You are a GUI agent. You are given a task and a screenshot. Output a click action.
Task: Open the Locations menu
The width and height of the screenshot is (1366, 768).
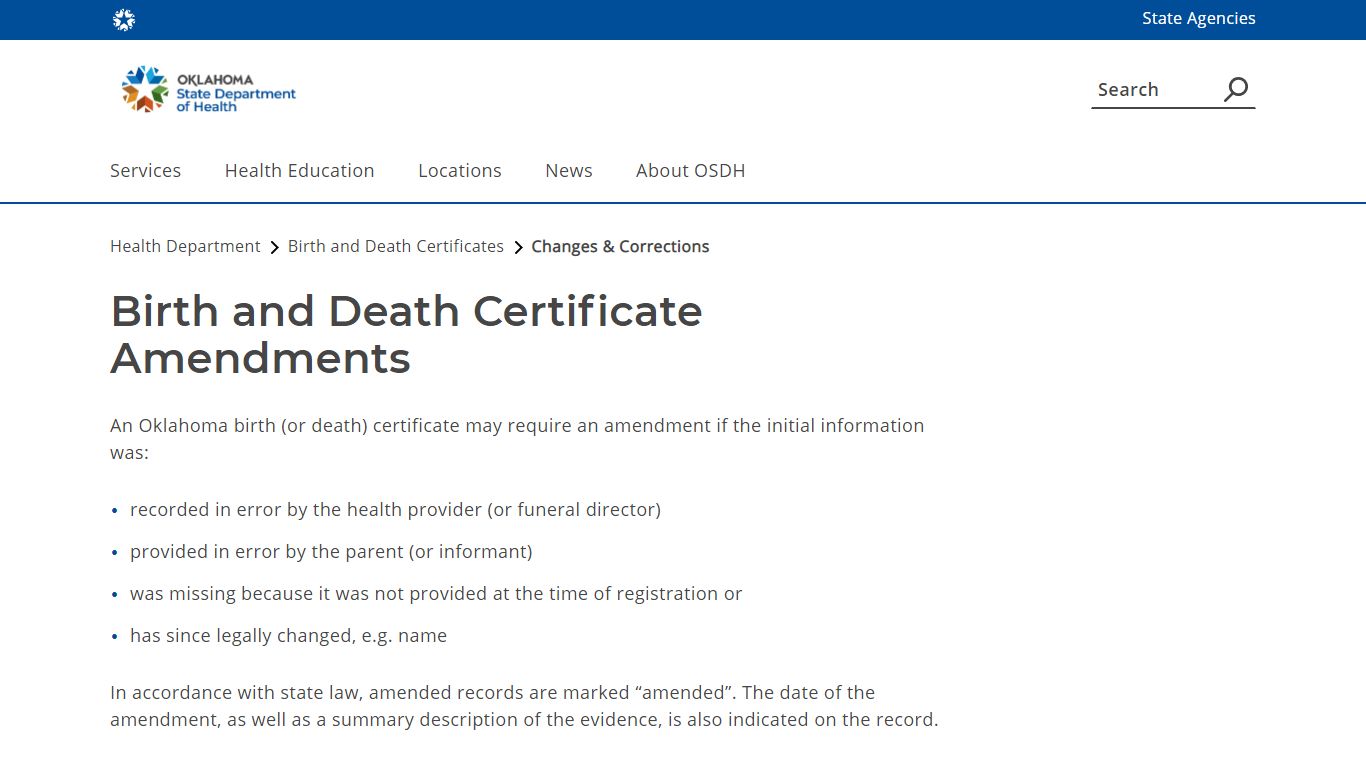460,170
